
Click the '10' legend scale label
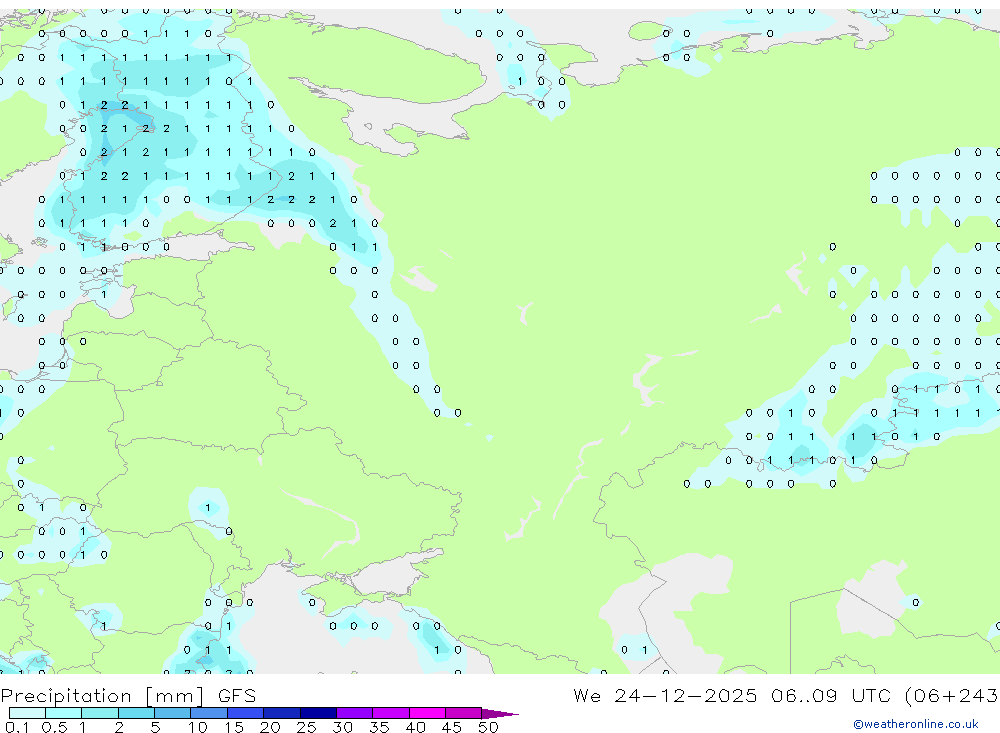pos(197,727)
